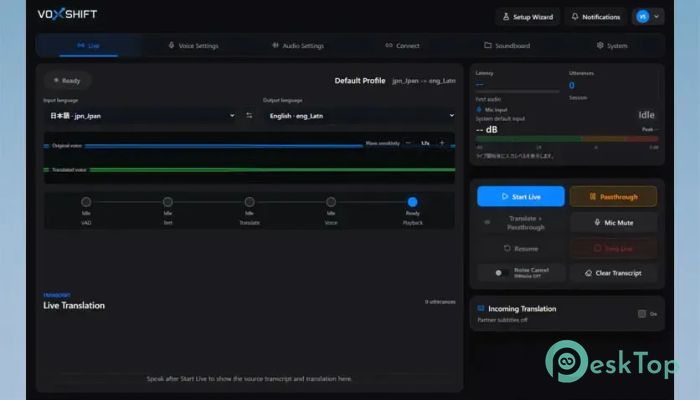The image size is (700, 400).
Task: Click the Default Profile label
Action: pos(360,81)
